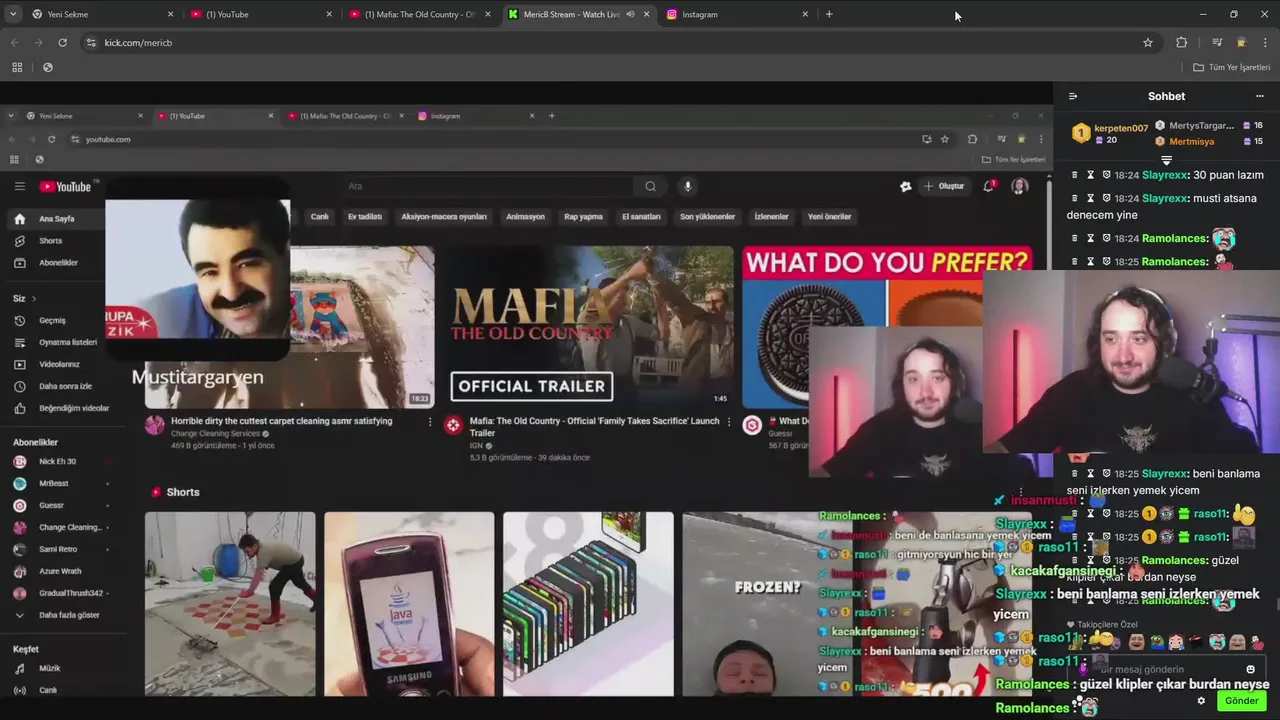Click the Gönder send button
1280x720 pixels.
point(1241,701)
